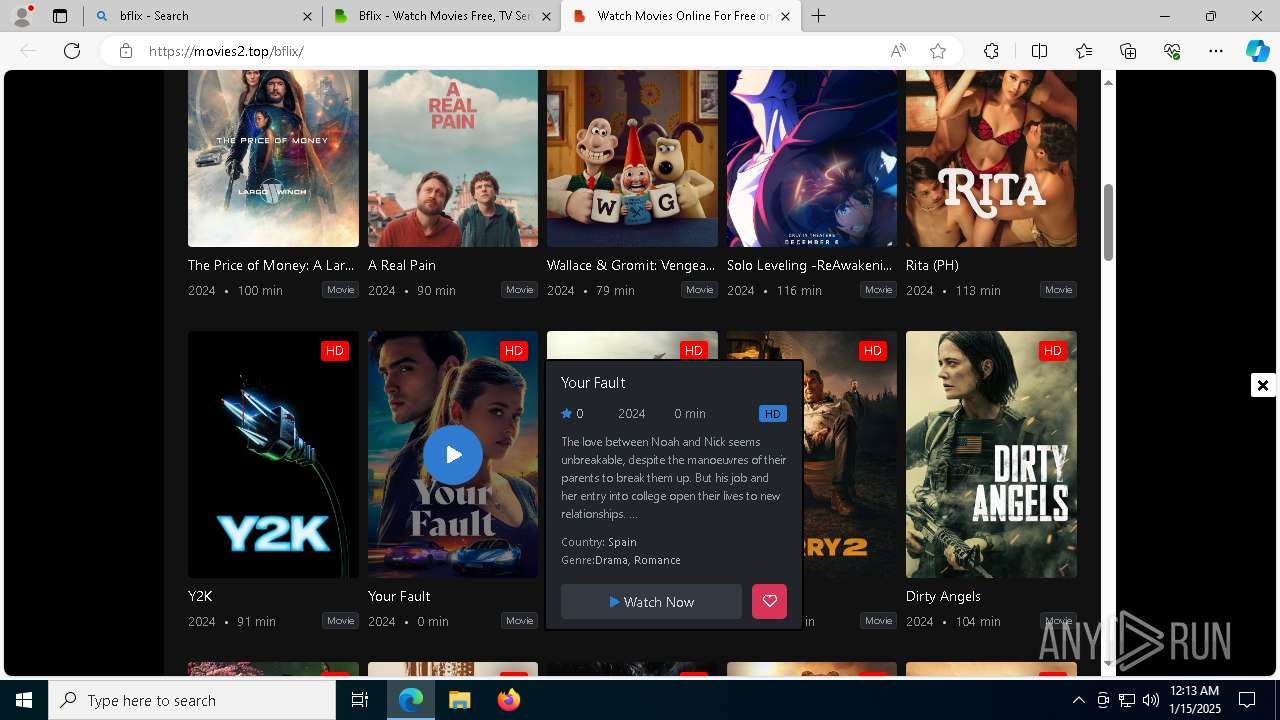
Task: Click the A Real Pain title link
Action: pyautogui.click(x=402, y=265)
